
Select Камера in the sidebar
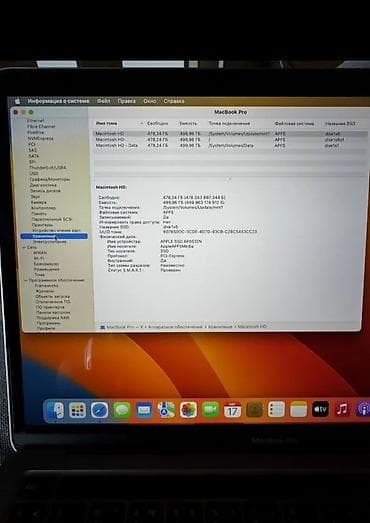(38, 202)
